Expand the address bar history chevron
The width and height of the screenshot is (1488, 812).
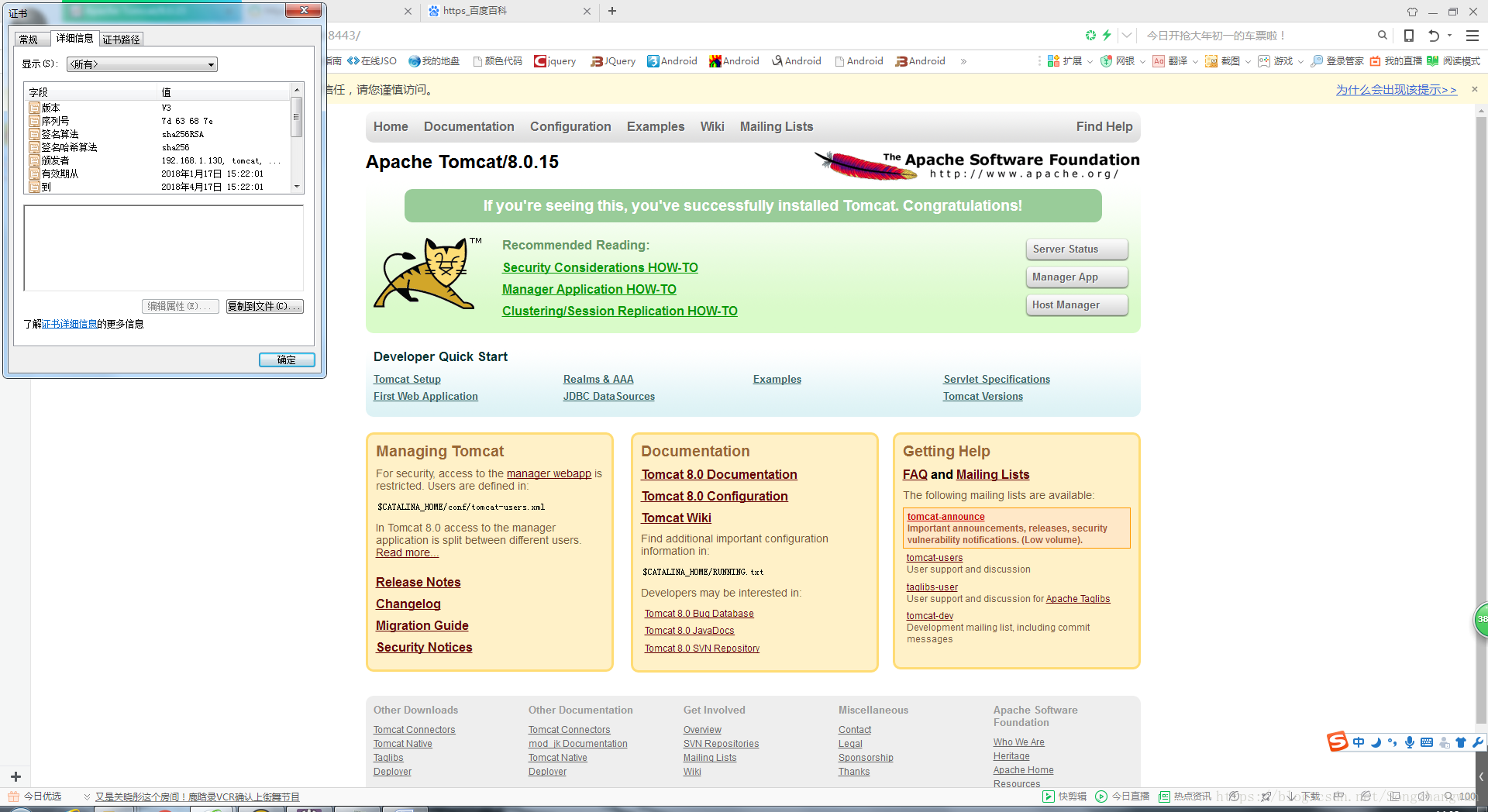coord(1127,36)
